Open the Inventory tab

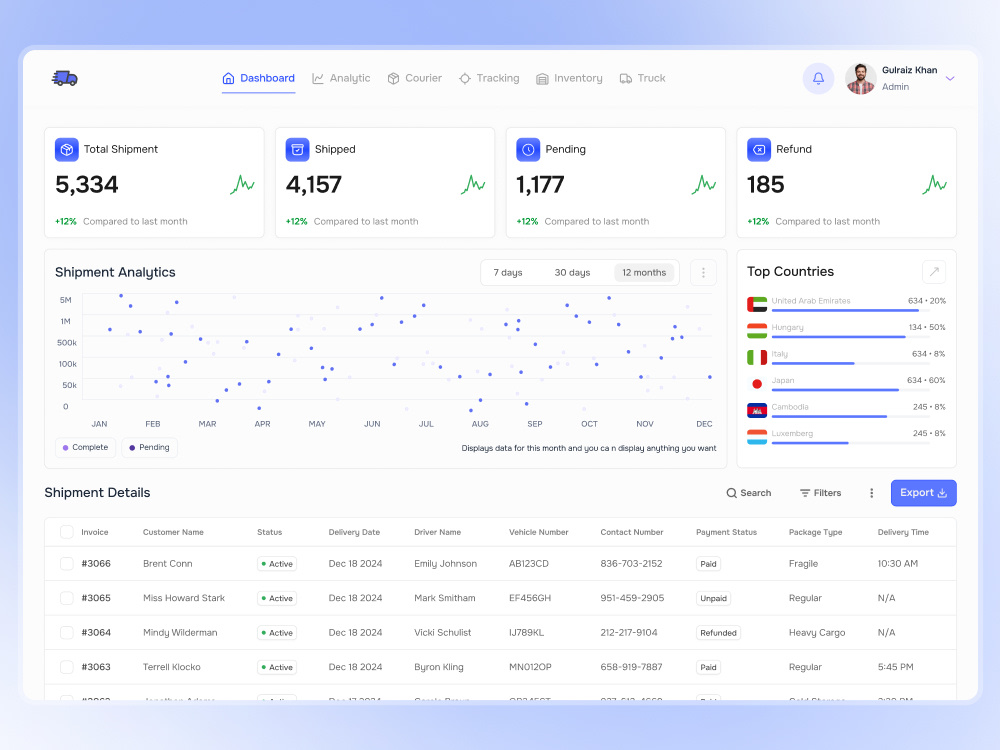pos(569,78)
